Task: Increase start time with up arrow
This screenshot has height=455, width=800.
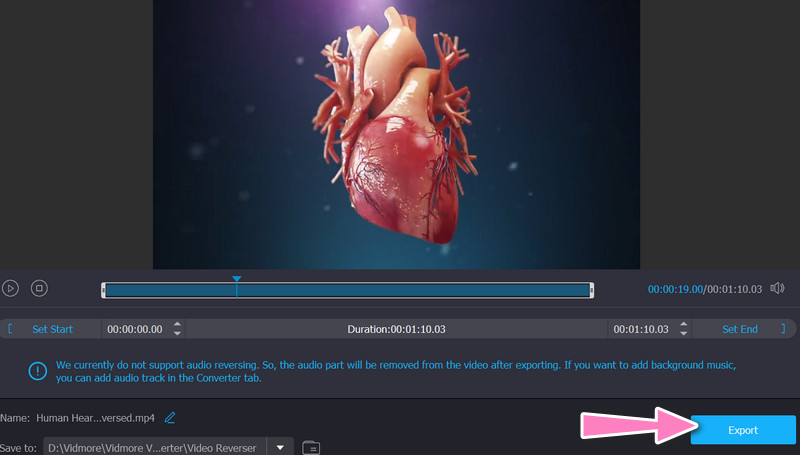Action: click(x=177, y=324)
